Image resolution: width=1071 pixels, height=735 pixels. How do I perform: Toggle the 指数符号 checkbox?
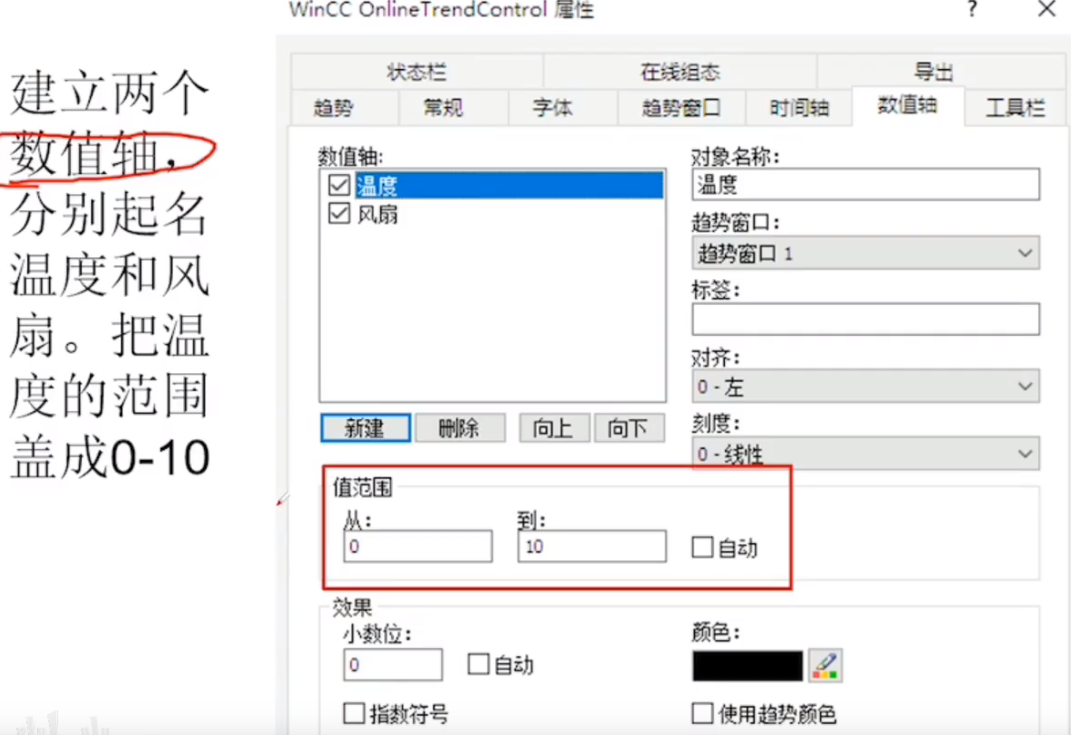(x=354, y=714)
